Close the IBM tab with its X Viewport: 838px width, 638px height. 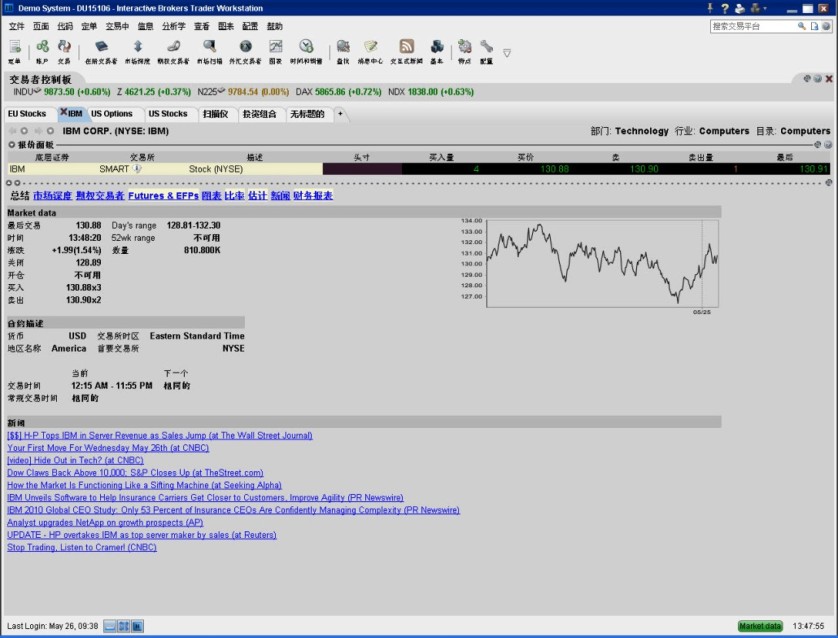pyautogui.click(x=63, y=113)
